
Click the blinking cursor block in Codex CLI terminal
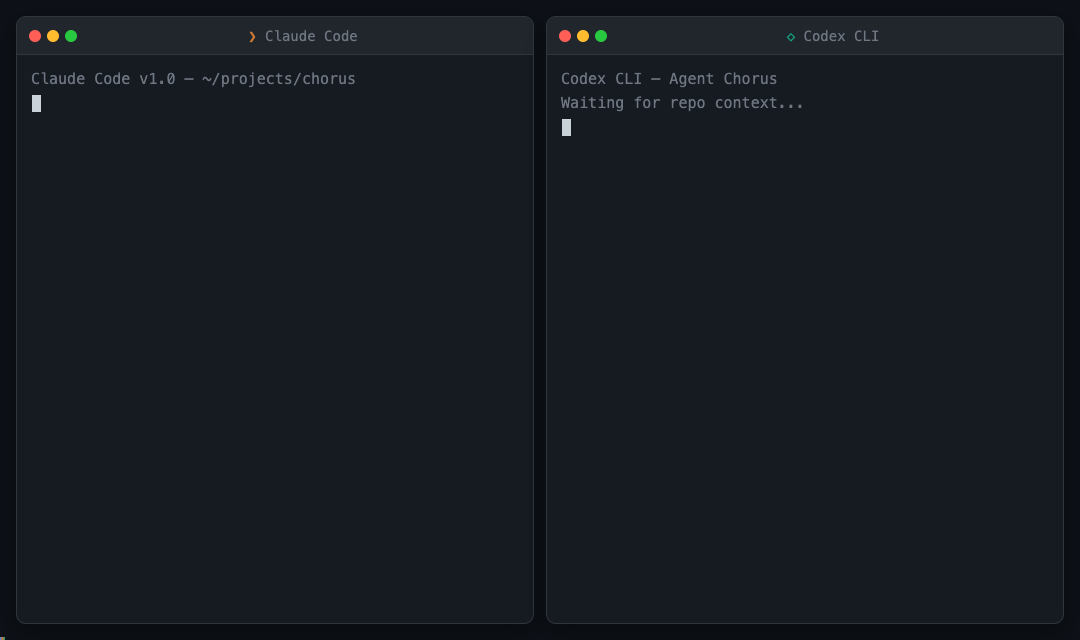click(566, 127)
